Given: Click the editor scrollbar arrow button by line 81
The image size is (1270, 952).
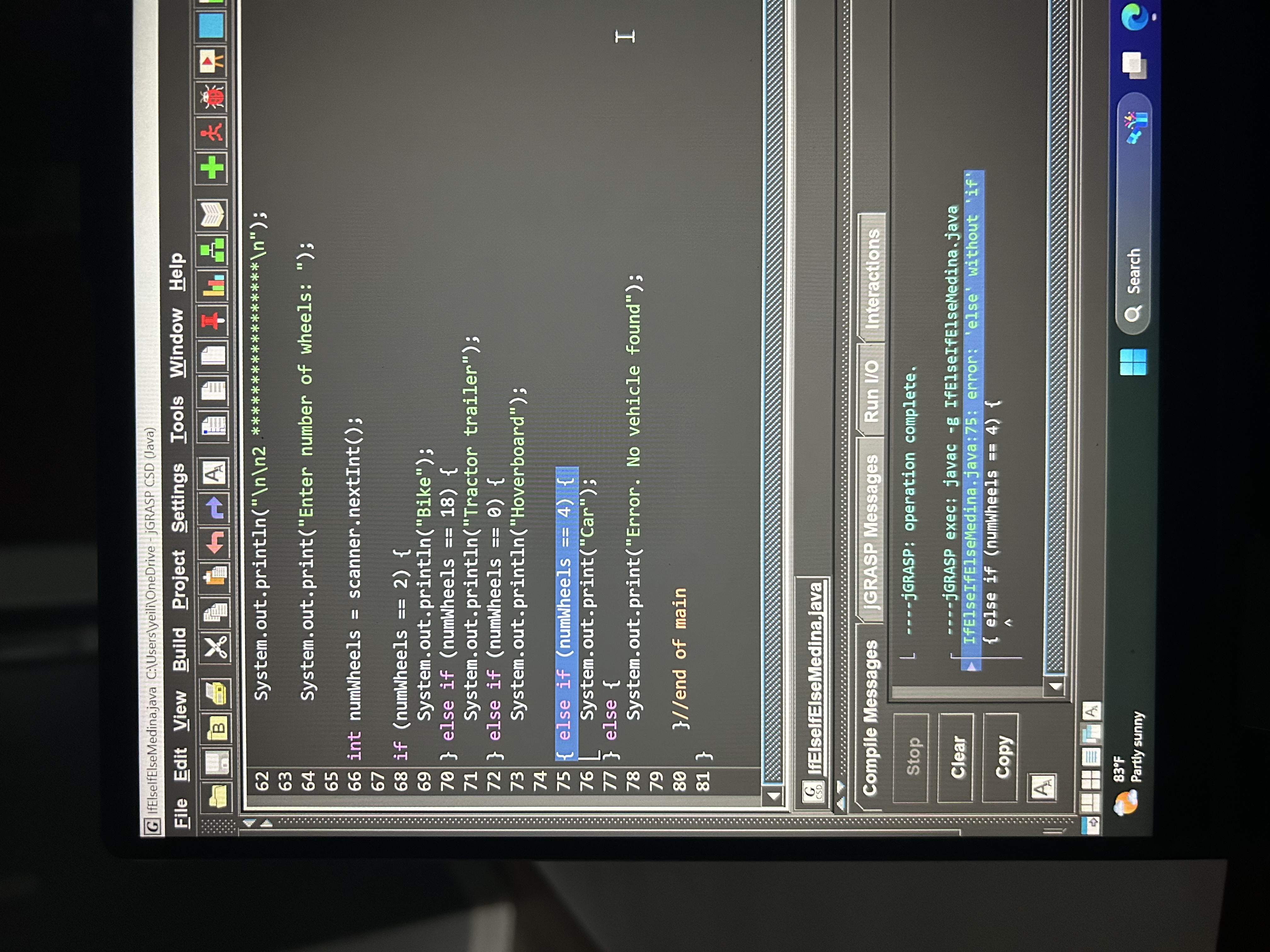Looking at the screenshot, I should [773, 796].
